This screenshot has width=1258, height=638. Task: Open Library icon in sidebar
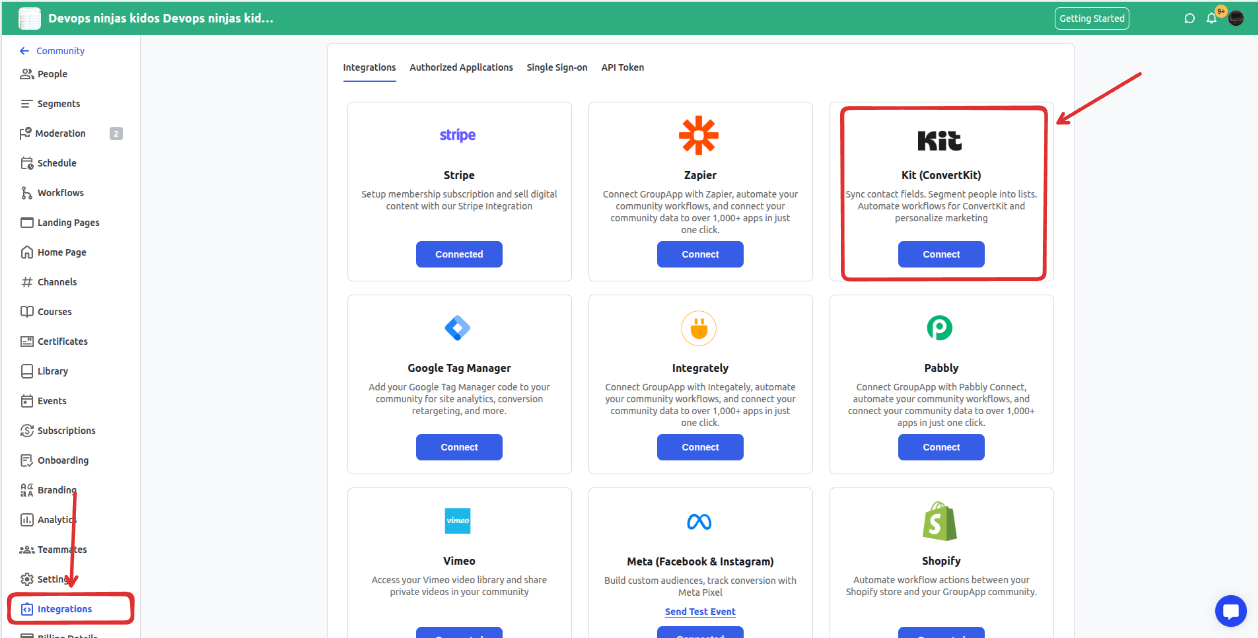(x=27, y=371)
